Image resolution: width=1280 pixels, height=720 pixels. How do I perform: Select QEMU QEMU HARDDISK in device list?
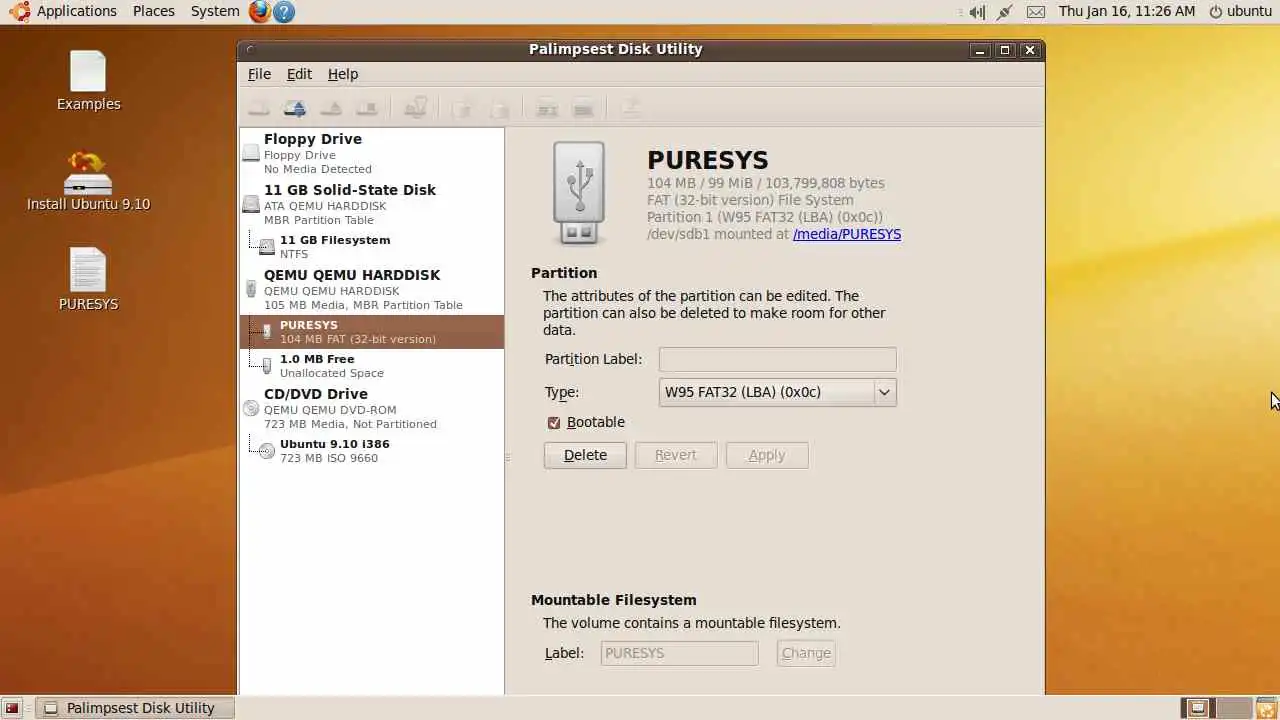click(372, 289)
